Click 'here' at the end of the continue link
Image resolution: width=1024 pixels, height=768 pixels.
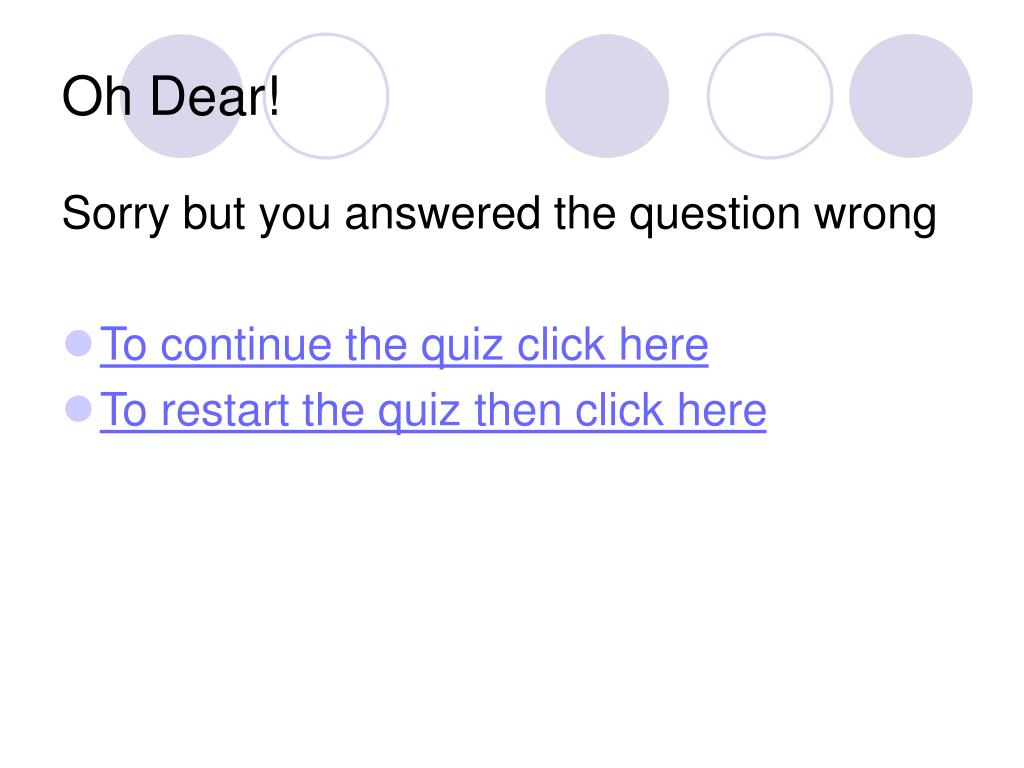(664, 345)
